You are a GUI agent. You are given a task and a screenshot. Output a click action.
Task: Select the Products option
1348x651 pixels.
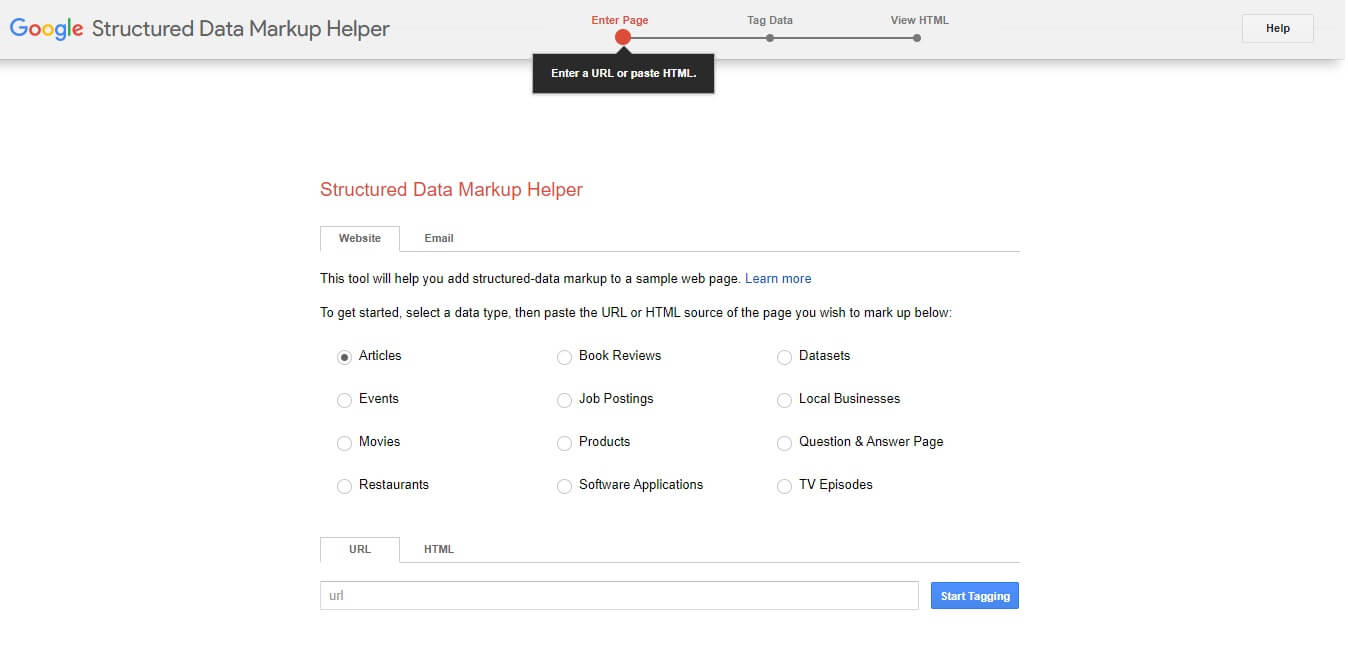564,442
